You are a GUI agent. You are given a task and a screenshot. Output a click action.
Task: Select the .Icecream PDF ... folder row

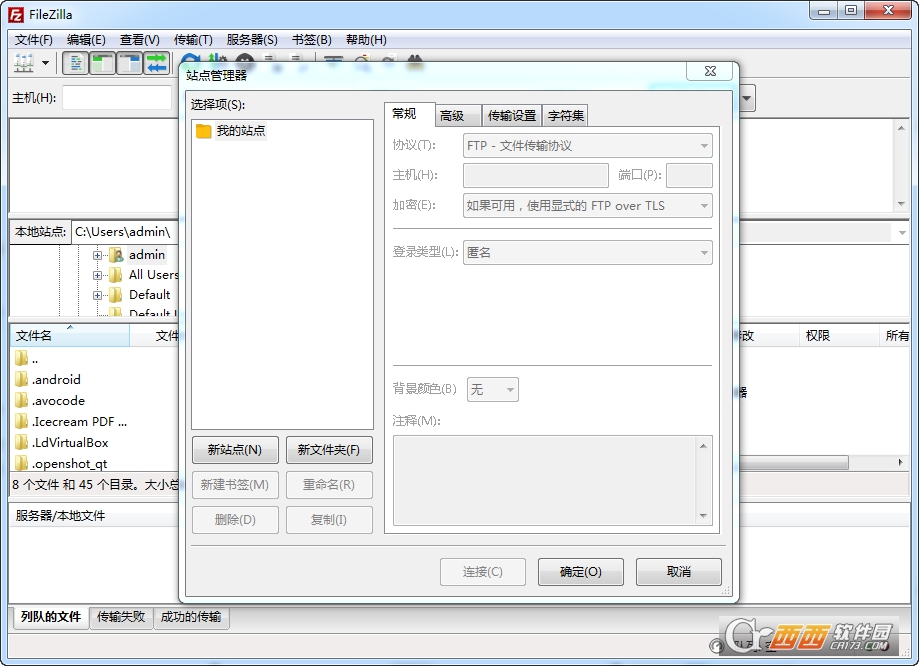[72, 422]
